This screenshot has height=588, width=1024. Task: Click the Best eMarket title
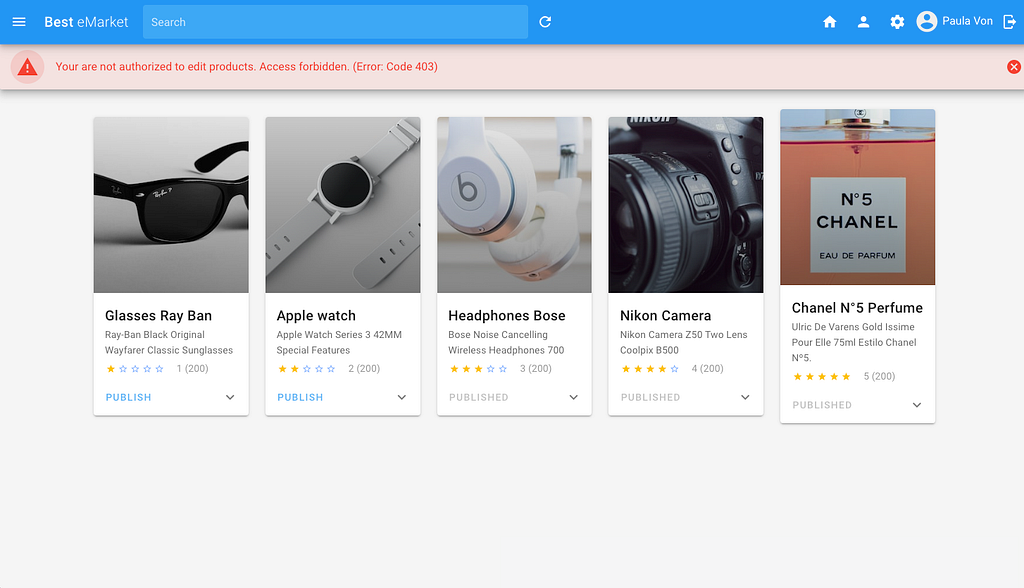pyautogui.click(x=86, y=22)
